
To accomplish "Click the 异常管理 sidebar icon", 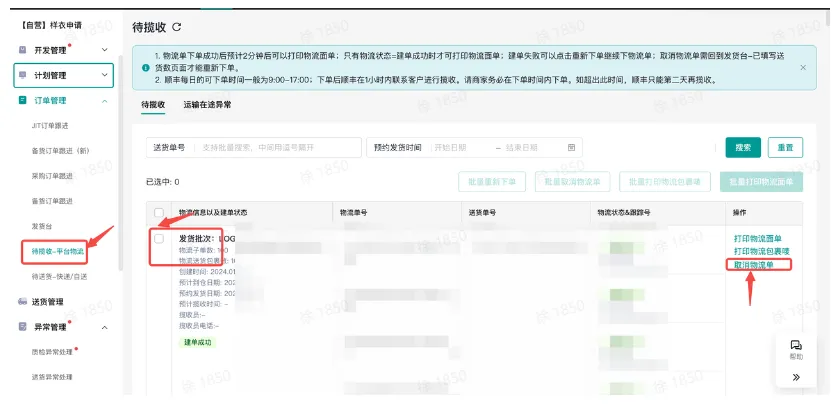I will pyautogui.click(x=22, y=327).
